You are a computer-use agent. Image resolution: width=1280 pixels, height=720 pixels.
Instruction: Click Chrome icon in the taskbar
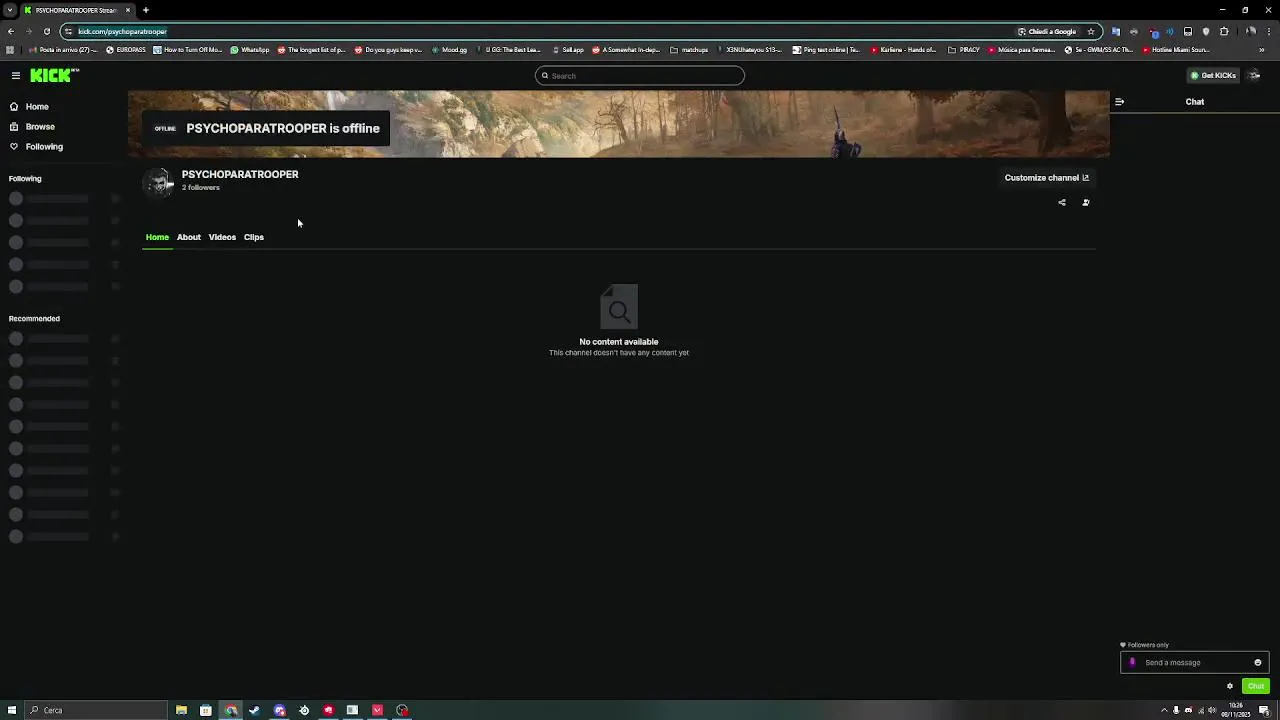pos(231,710)
